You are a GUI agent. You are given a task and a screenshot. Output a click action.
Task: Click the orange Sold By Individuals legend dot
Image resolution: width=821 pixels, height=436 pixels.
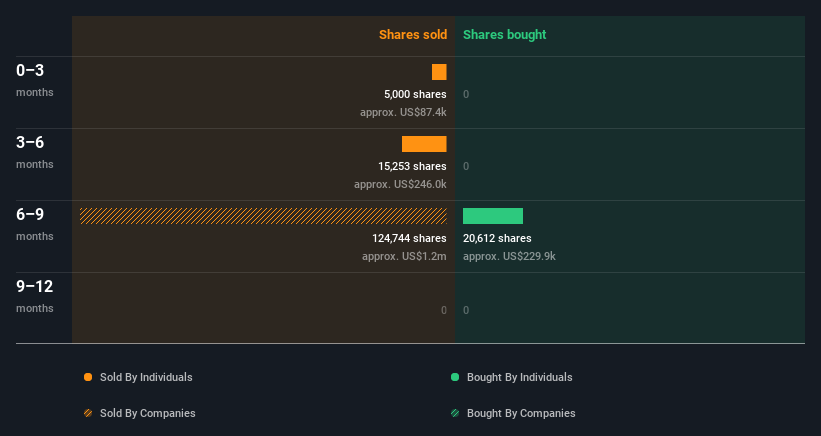(x=88, y=377)
